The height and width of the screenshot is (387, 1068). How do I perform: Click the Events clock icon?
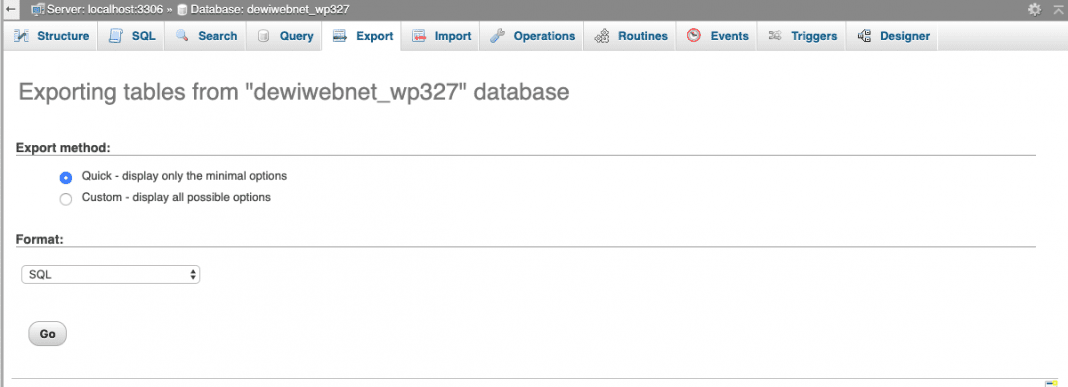(693, 36)
